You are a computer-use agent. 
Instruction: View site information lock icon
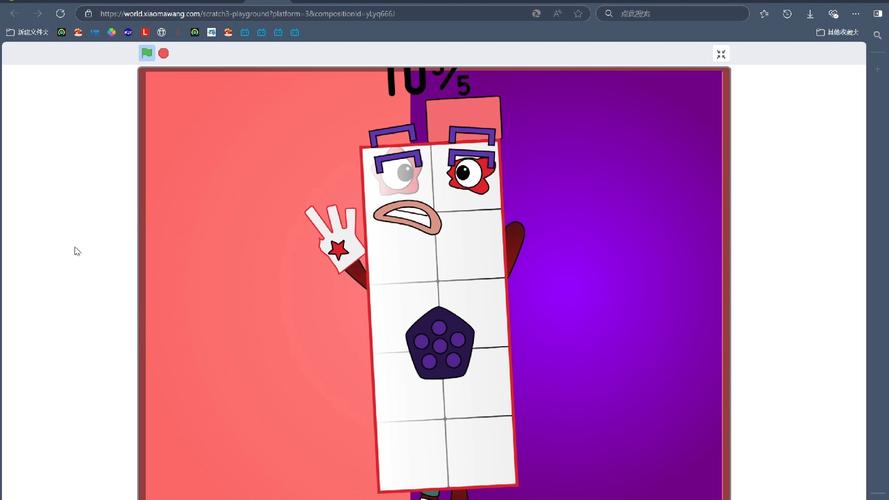tap(89, 14)
